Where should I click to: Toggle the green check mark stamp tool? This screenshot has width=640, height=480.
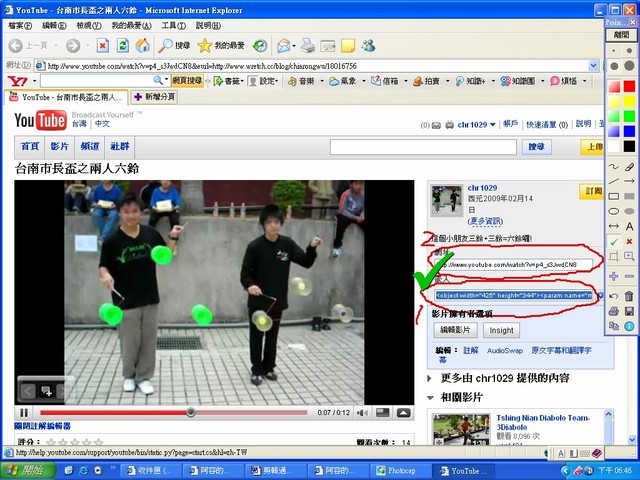tap(614, 241)
